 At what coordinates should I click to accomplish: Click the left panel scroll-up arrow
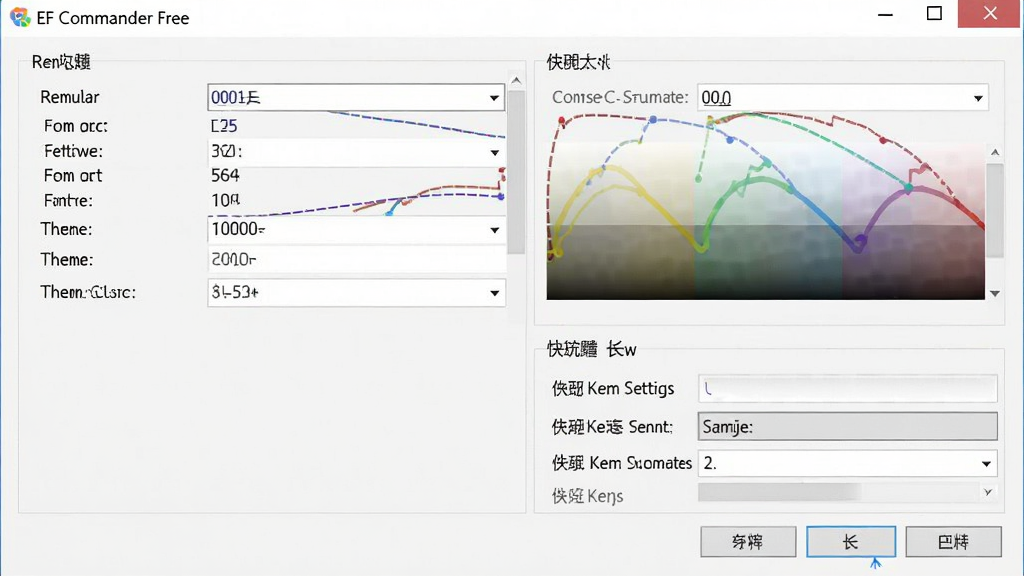pyautogui.click(x=516, y=80)
